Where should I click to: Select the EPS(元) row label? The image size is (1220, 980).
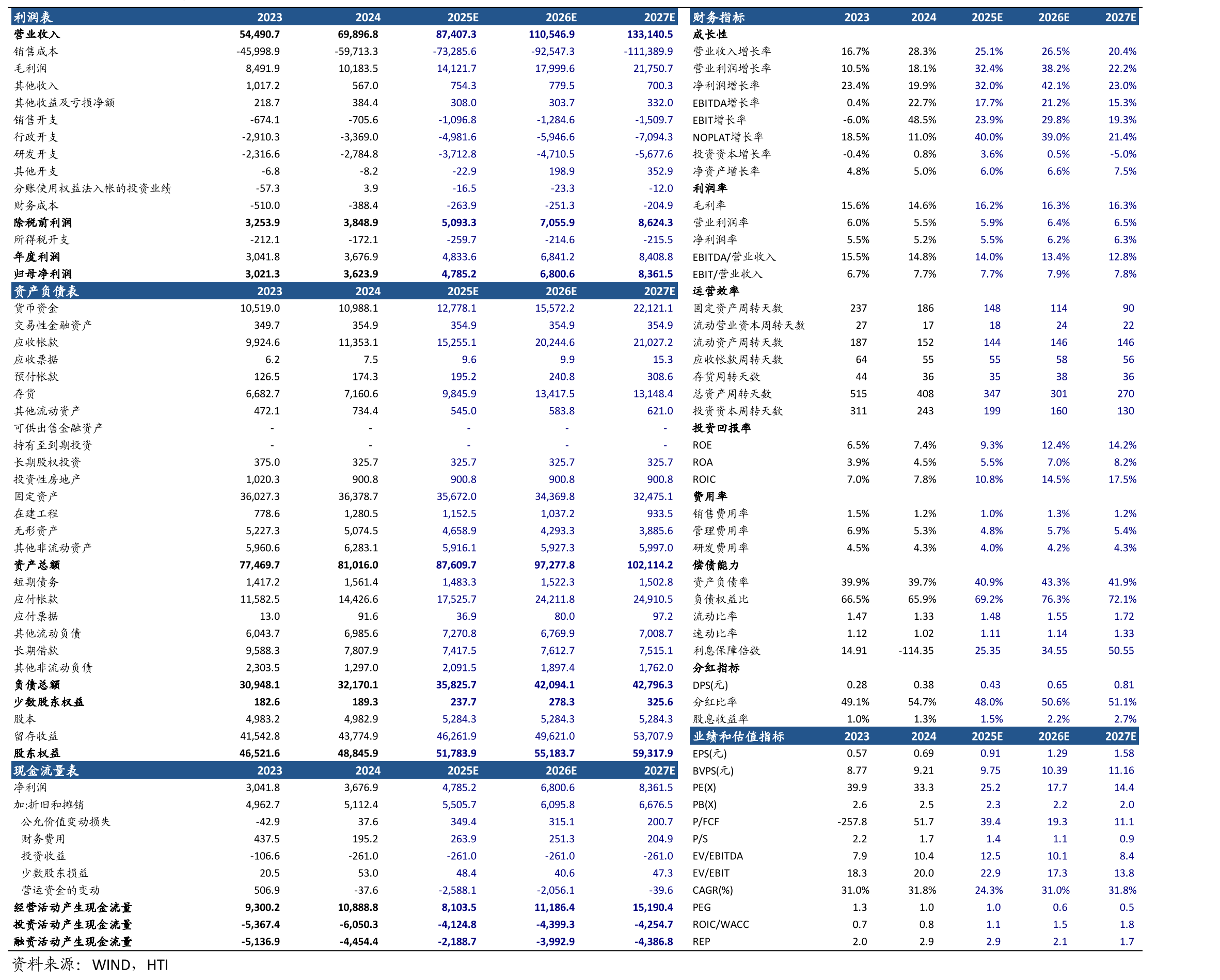pyautogui.click(x=709, y=753)
